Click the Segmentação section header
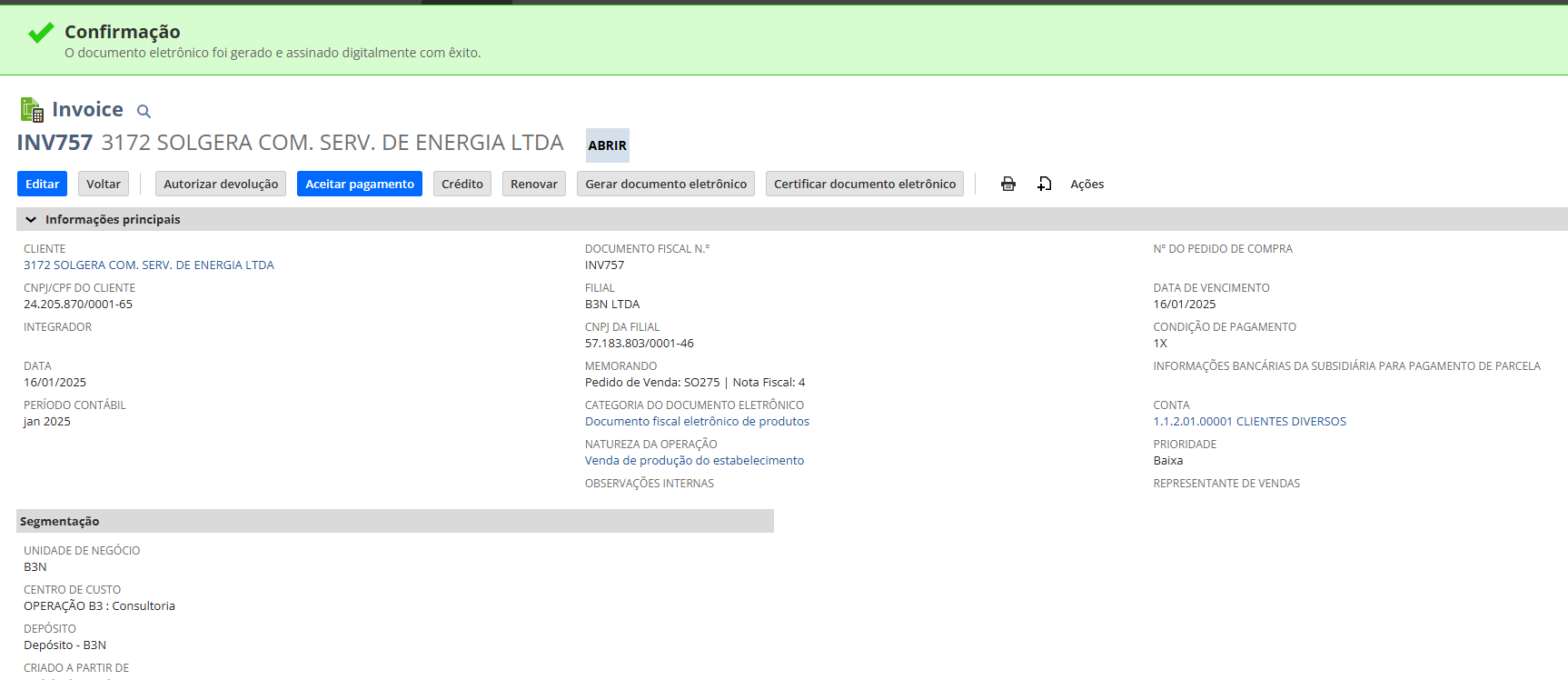Image resolution: width=1568 pixels, height=680 pixels. click(60, 521)
